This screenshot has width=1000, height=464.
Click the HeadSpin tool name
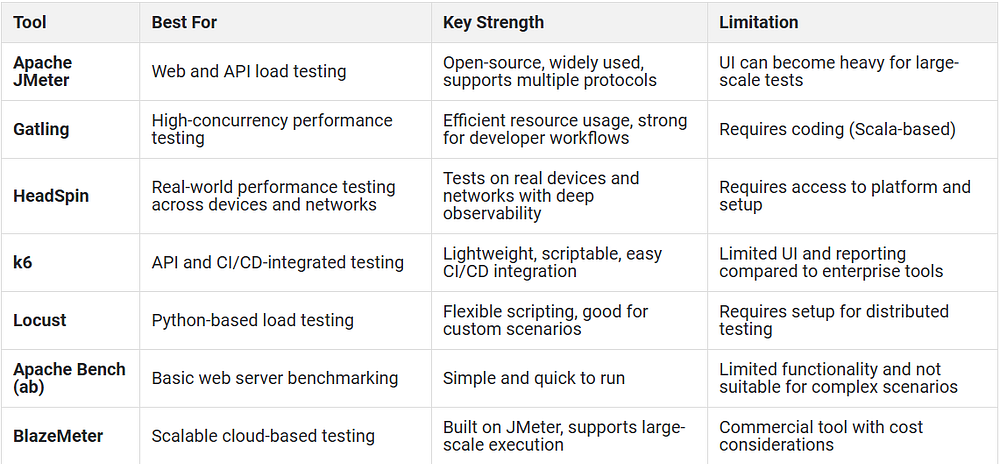(51, 196)
